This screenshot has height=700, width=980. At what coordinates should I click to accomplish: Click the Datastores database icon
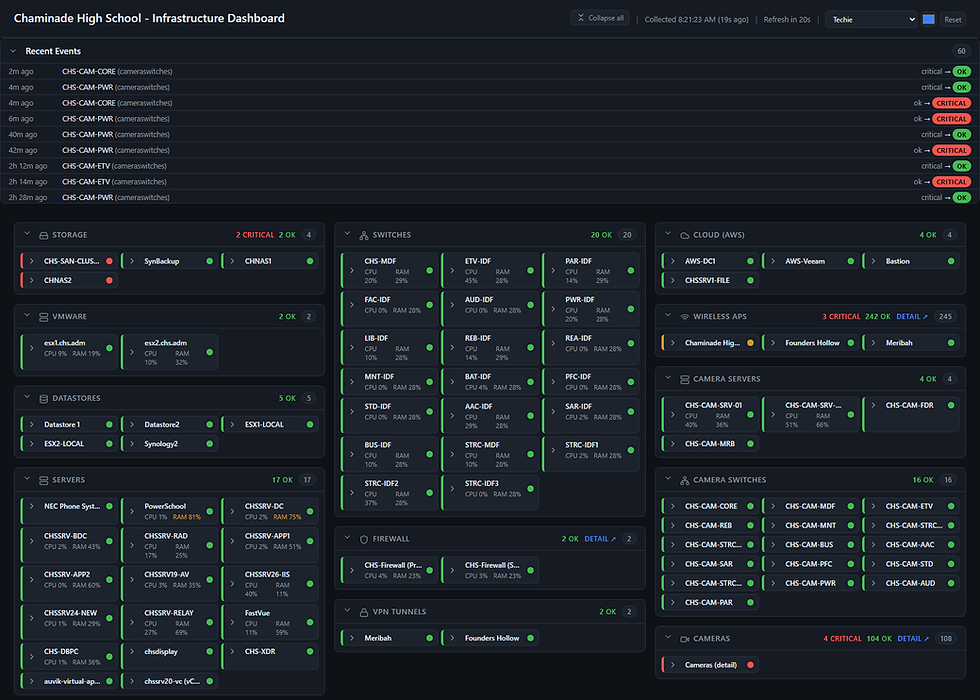[x=44, y=399]
